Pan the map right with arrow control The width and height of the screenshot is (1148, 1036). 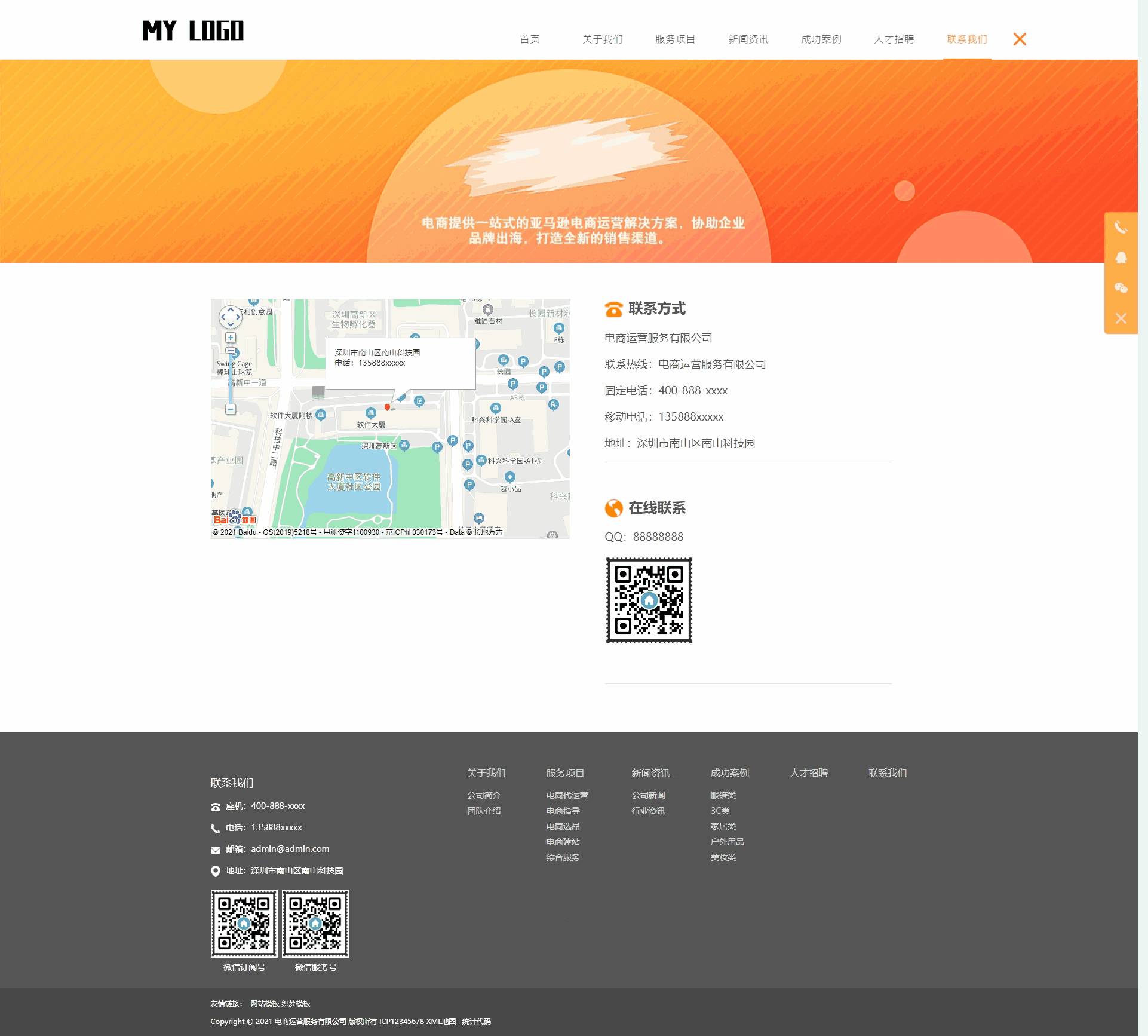[238, 317]
